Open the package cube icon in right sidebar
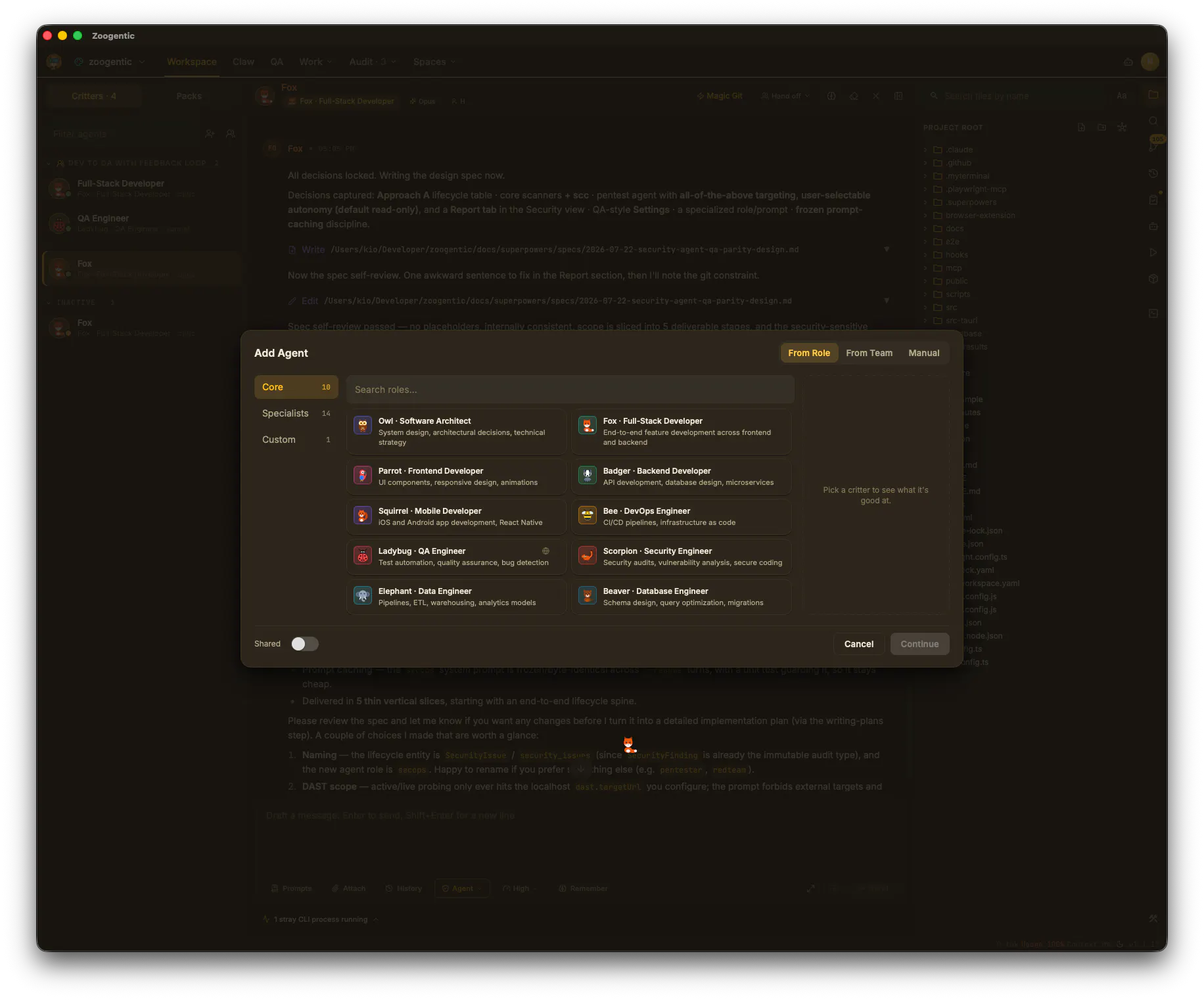1204x1000 pixels. 1153,279
